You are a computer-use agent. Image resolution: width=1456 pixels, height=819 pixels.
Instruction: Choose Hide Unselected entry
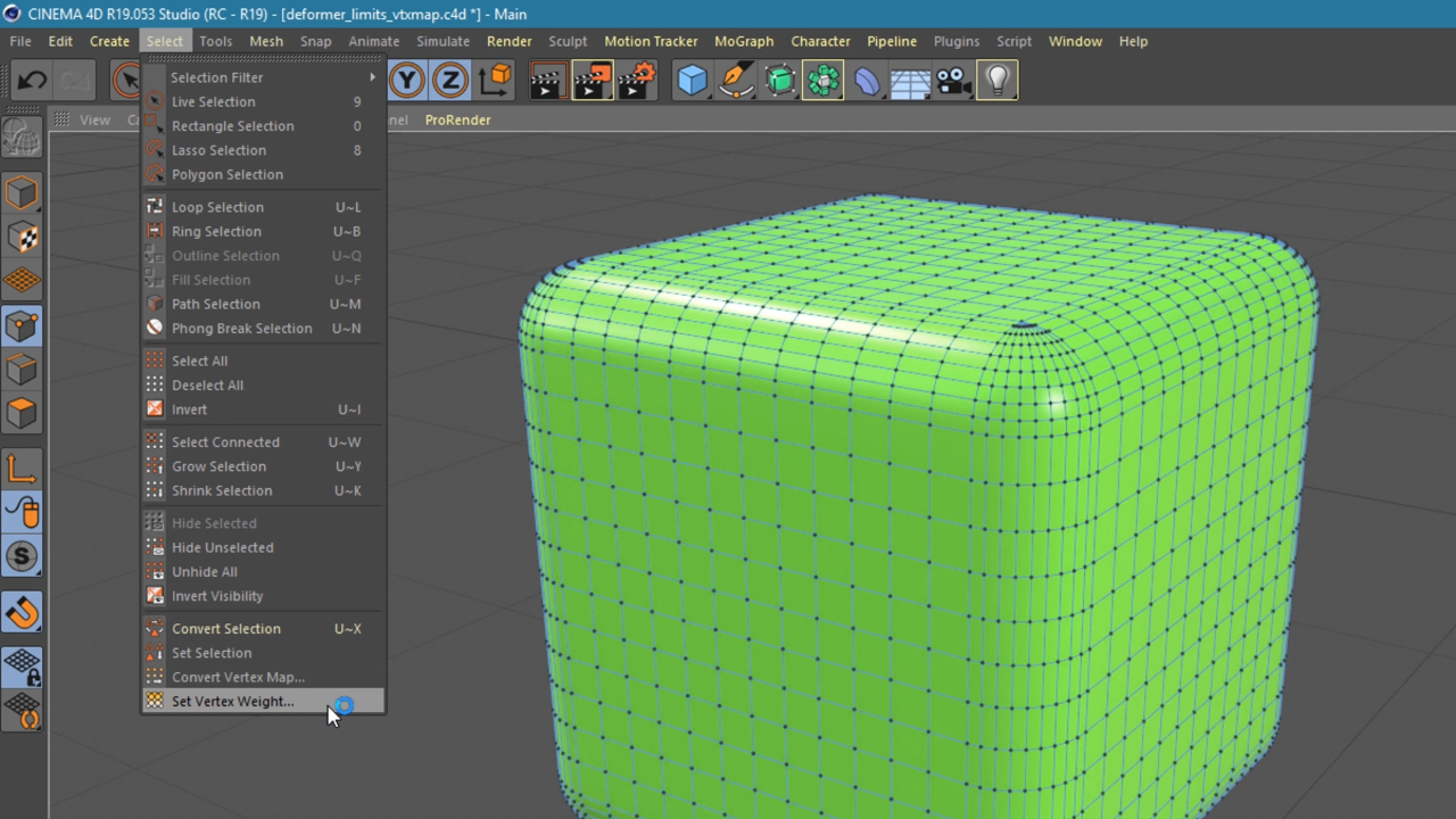tap(264, 547)
